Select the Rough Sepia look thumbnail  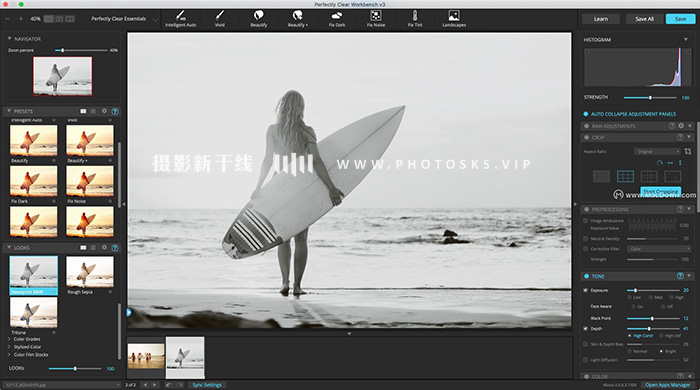click(90, 272)
